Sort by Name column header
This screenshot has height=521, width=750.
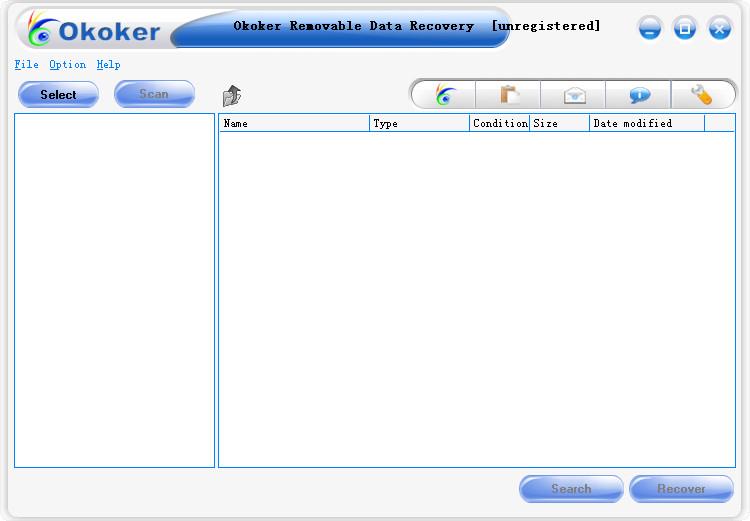click(294, 123)
